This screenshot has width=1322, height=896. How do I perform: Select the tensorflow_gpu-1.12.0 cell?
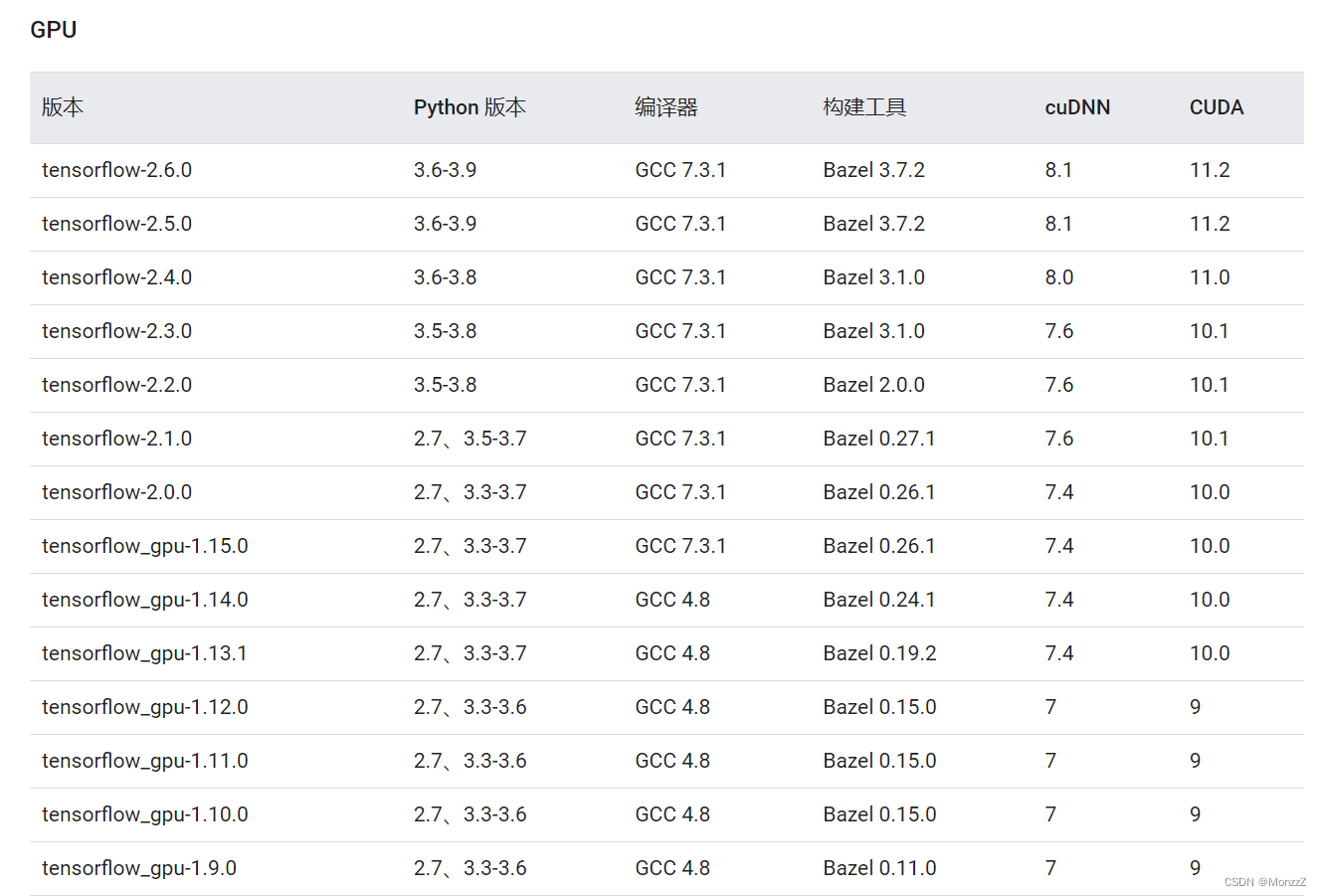click(x=145, y=707)
